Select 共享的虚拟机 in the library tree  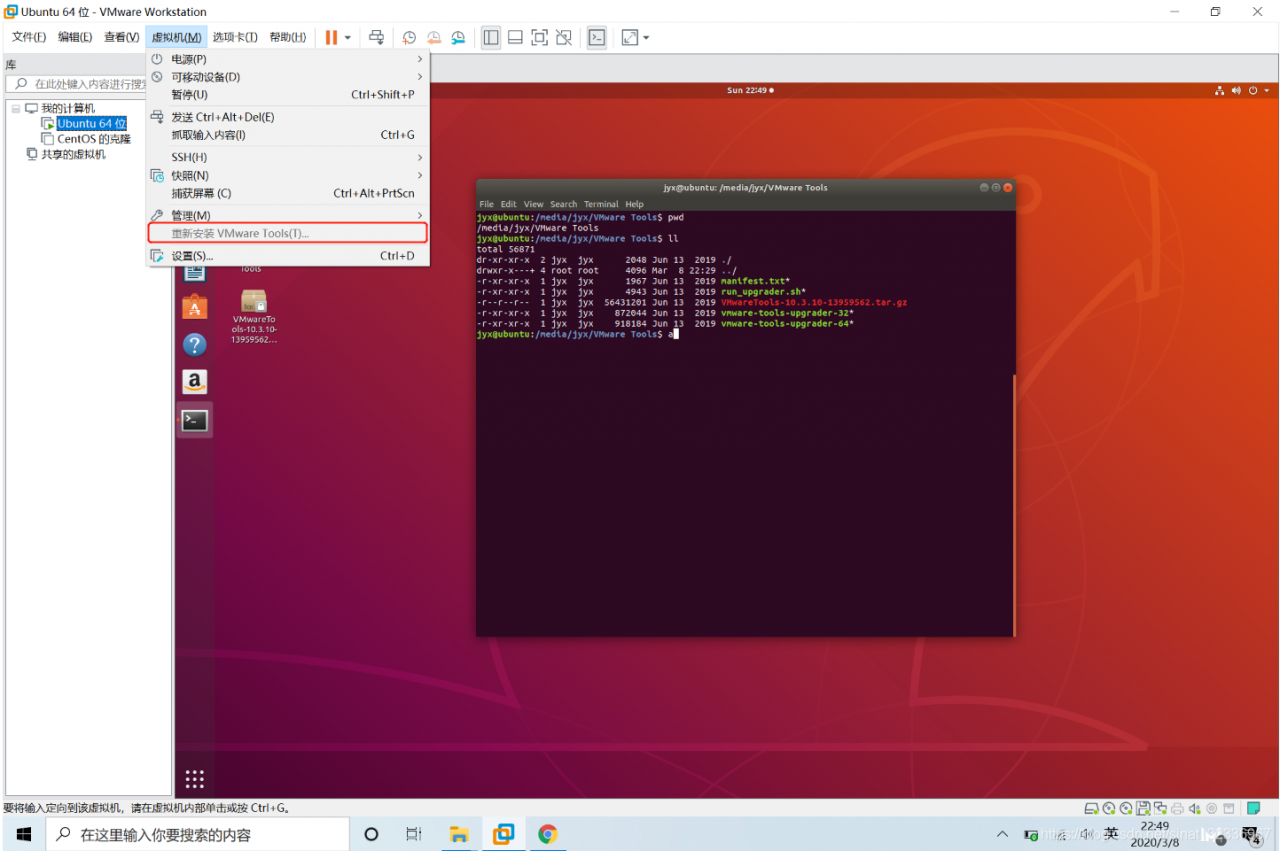pos(73,155)
